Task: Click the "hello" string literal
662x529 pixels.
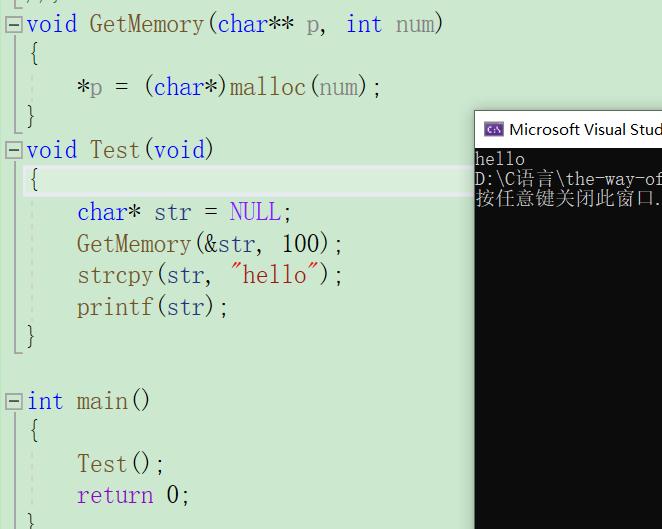Action: click(274, 275)
